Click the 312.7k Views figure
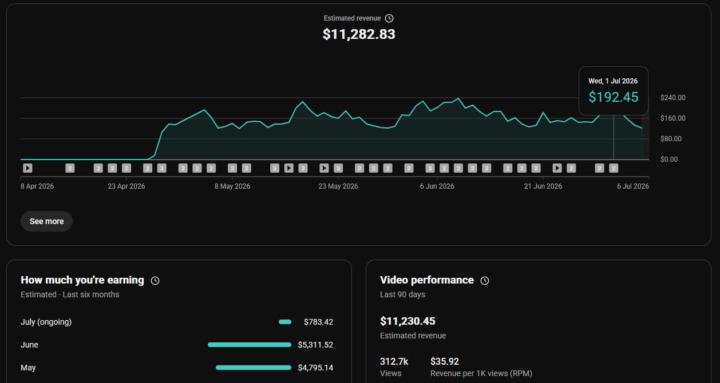 click(x=394, y=362)
